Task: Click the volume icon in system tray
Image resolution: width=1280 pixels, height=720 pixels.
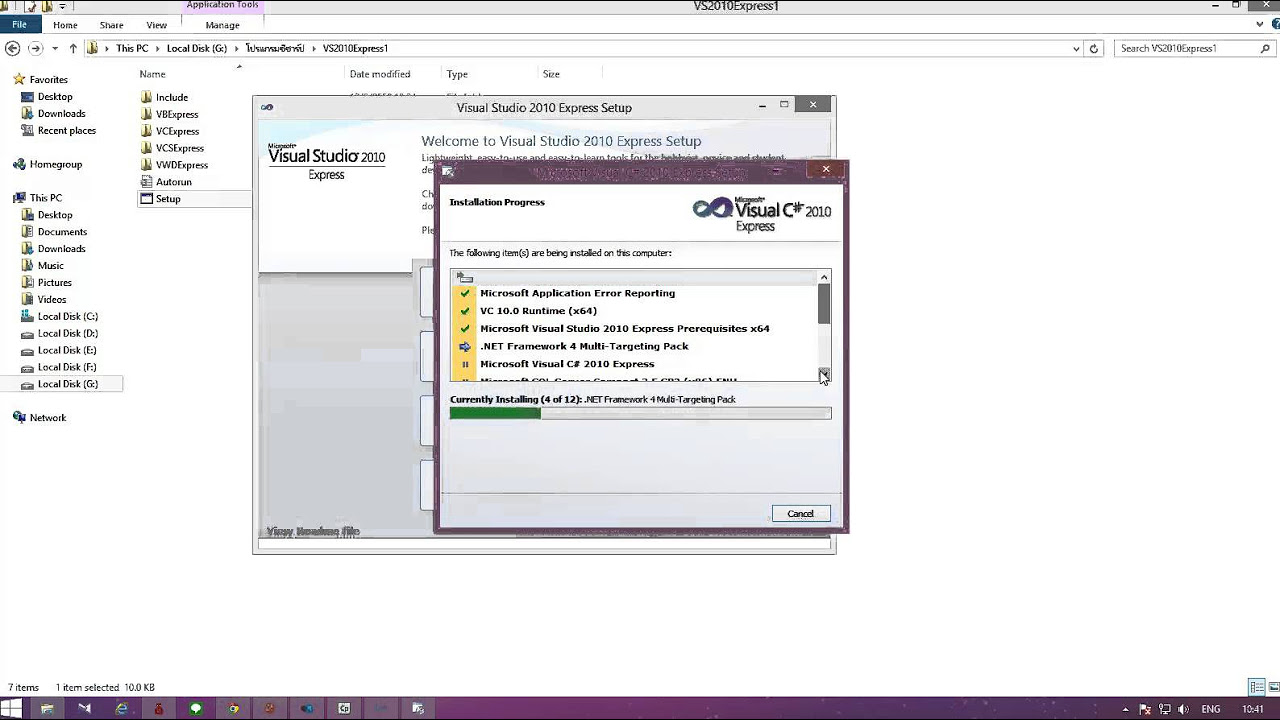Action: [x=1181, y=709]
